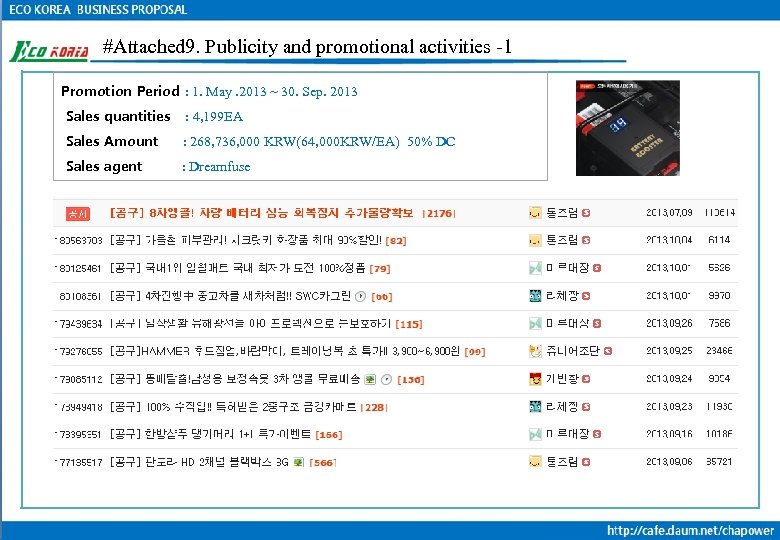Click red badge beside author in 2013.09.24 row
Screen dimensions: 780x540
pyautogui.click(x=586, y=379)
